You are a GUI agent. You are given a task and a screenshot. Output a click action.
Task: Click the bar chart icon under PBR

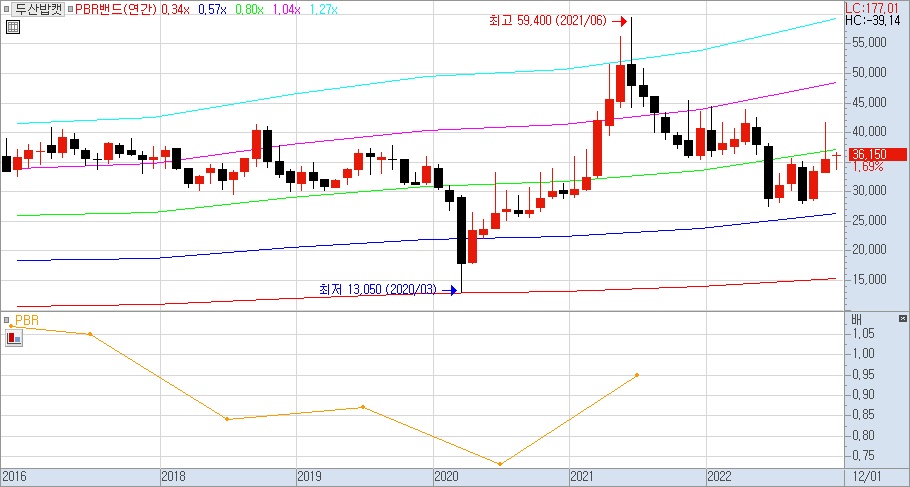[14, 338]
